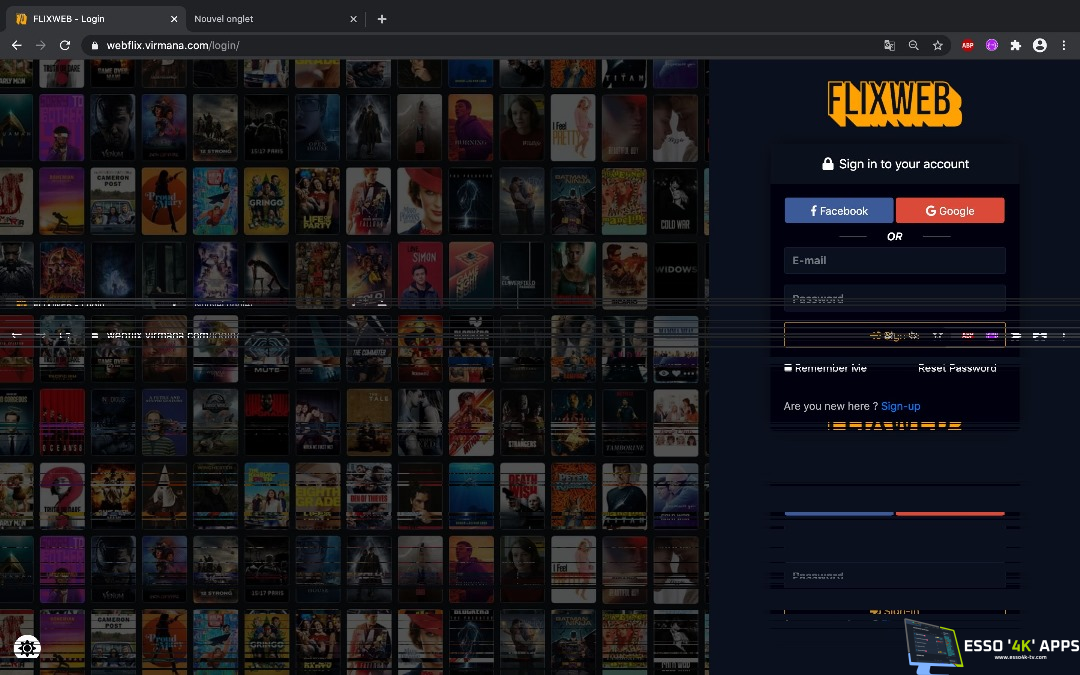Open the Adblock Plus extension
The image size is (1080, 675).
967,45
